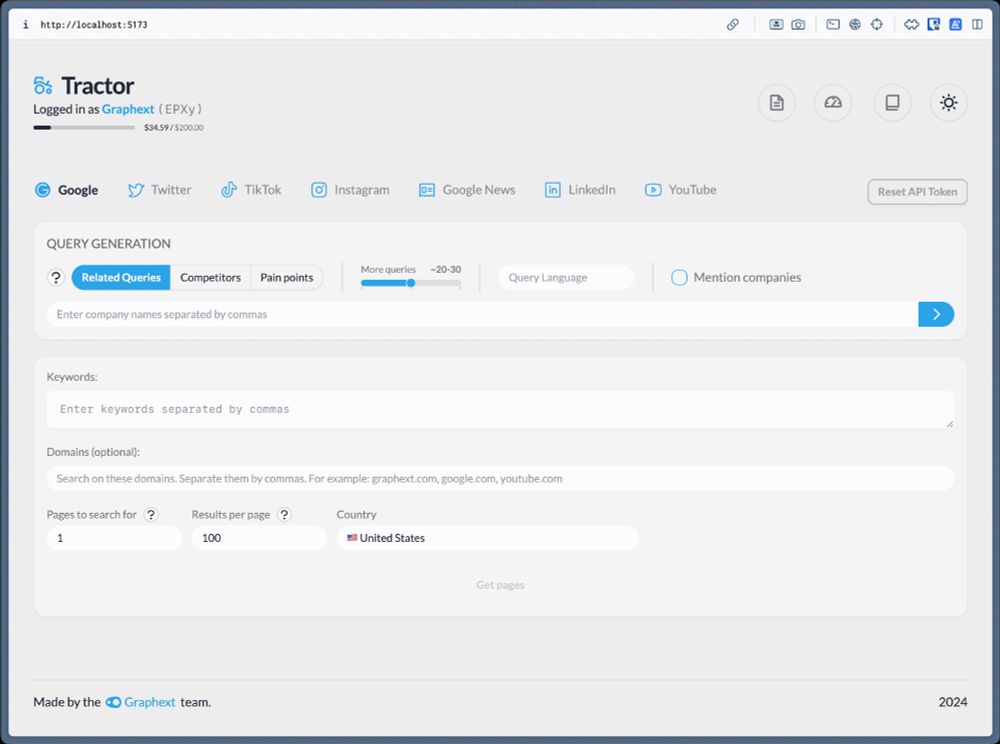This screenshot has width=1000, height=744.
Task: Select the Pain points option
Action: click(287, 277)
